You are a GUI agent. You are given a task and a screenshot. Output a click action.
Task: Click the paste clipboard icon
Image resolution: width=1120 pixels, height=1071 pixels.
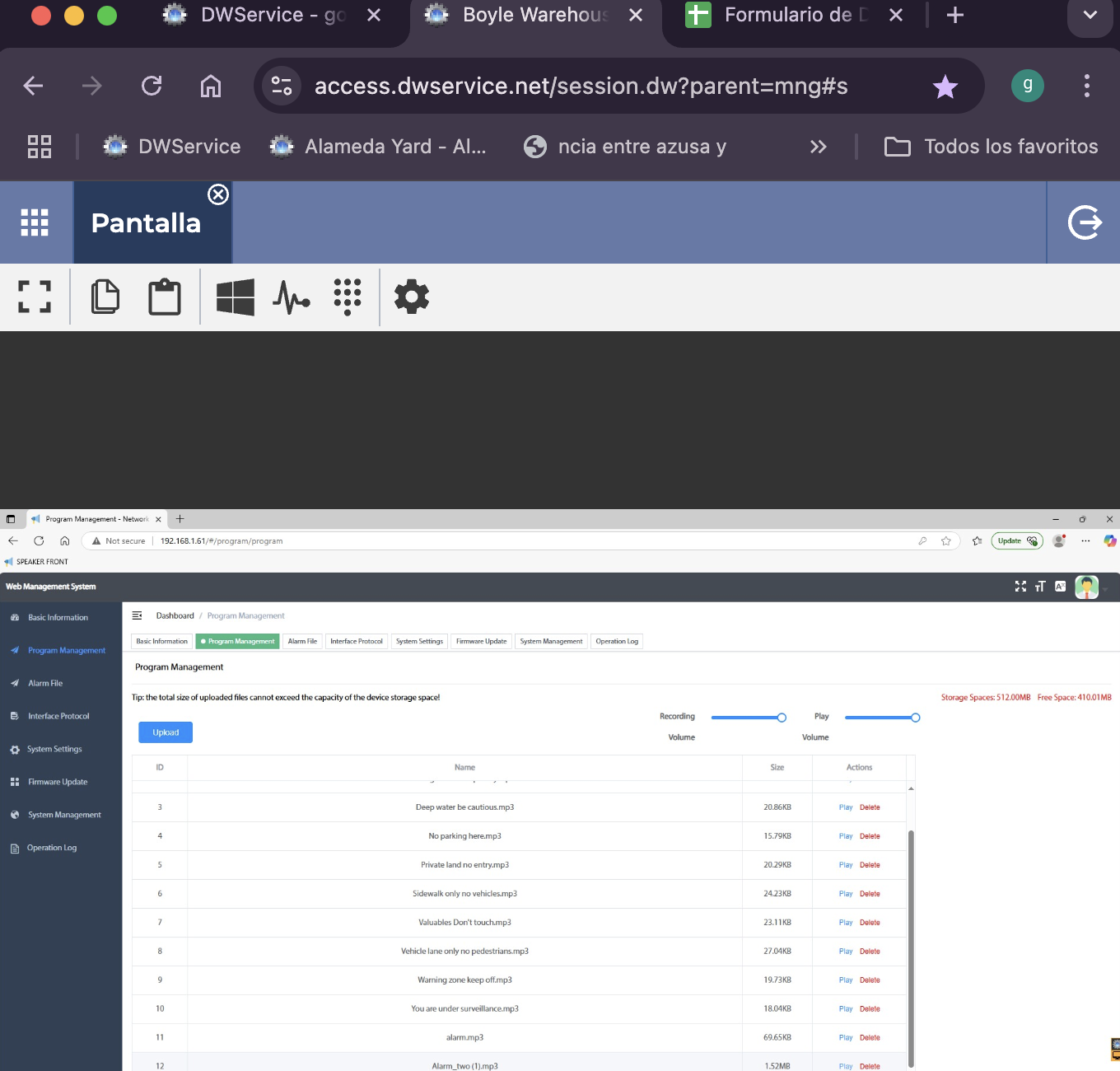click(x=165, y=297)
